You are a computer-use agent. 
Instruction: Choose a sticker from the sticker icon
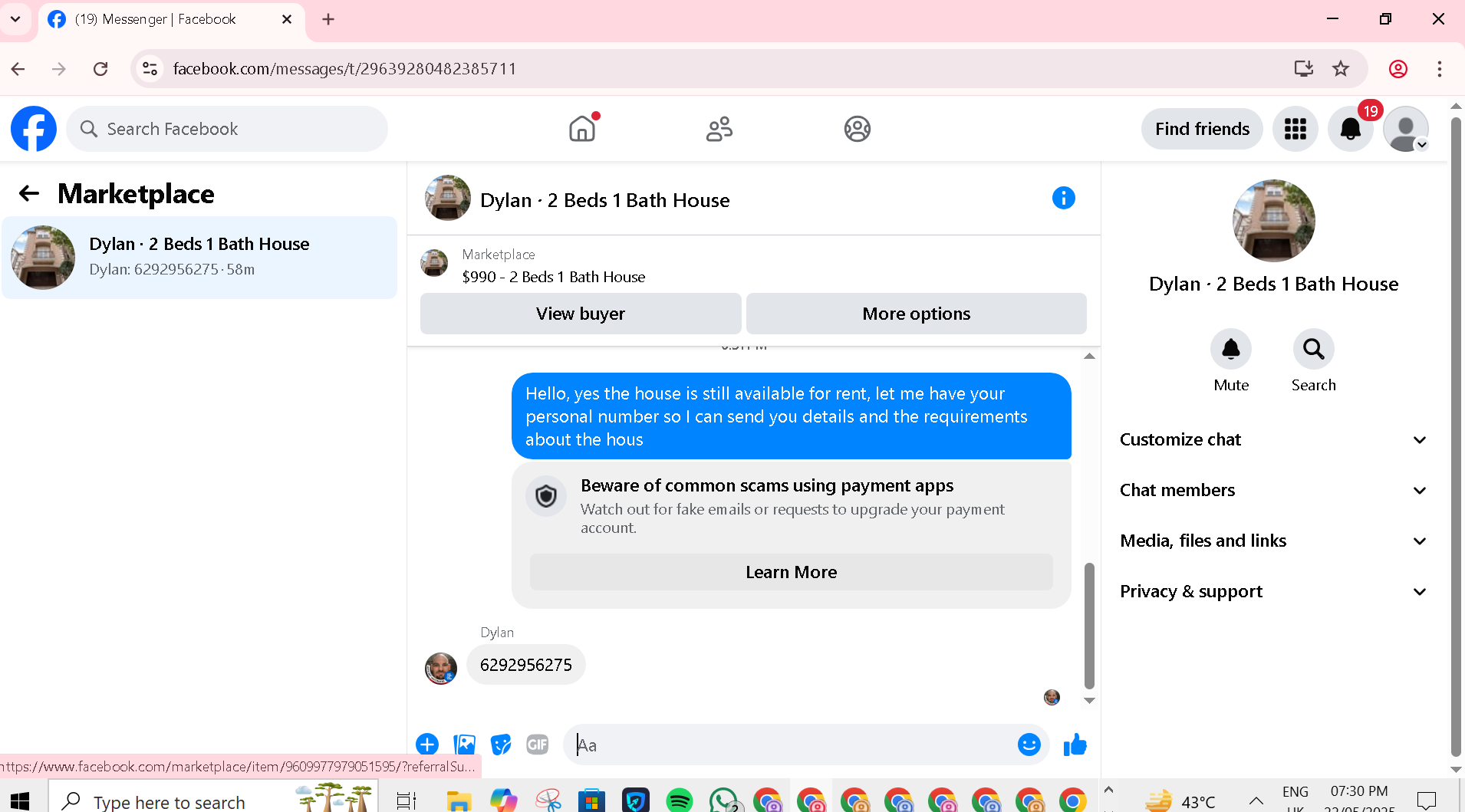pyautogui.click(x=501, y=744)
